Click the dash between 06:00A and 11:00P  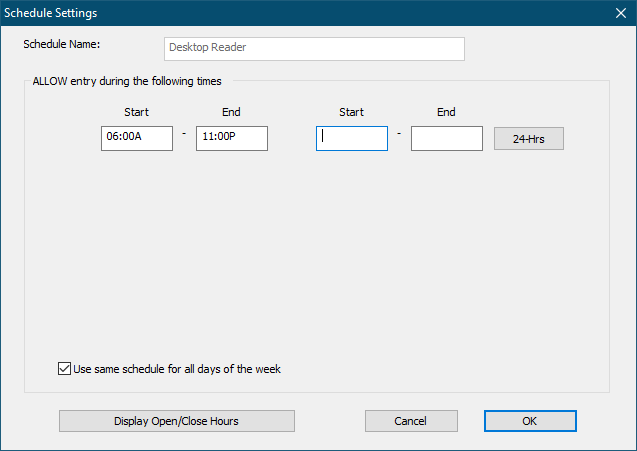pyautogui.click(x=184, y=134)
